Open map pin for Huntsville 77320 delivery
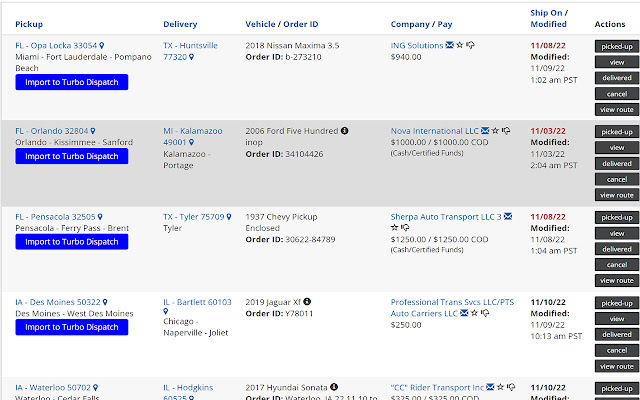 191,57
